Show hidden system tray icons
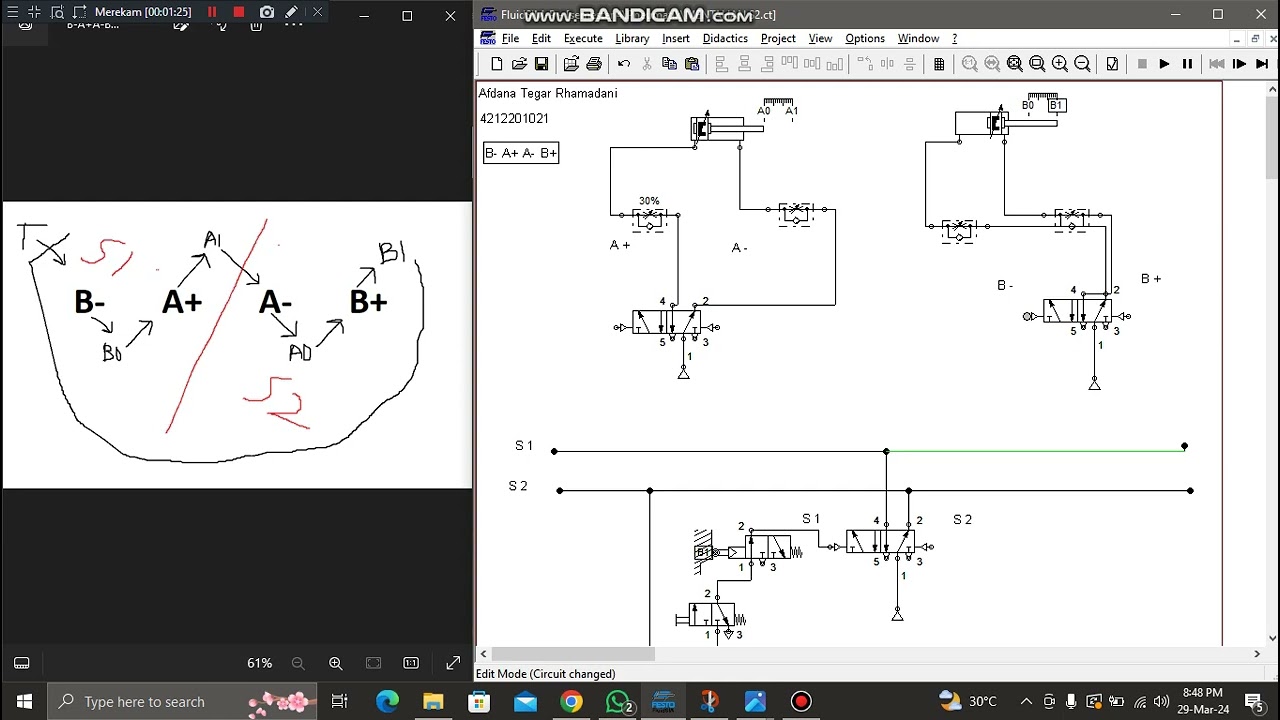This screenshot has height=720, width=1280. pos(1026,701)
